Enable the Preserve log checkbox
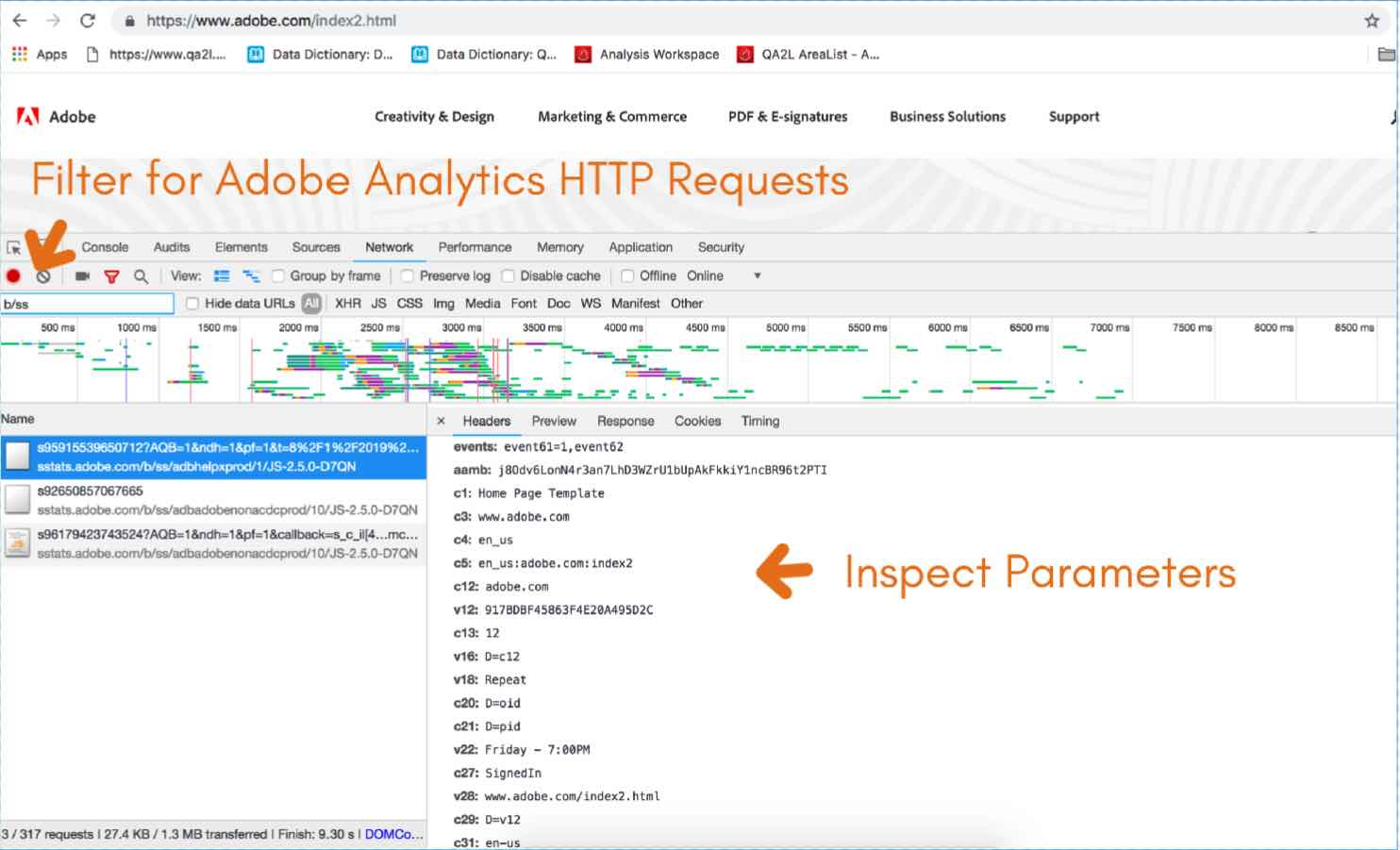 coord(407,276)
